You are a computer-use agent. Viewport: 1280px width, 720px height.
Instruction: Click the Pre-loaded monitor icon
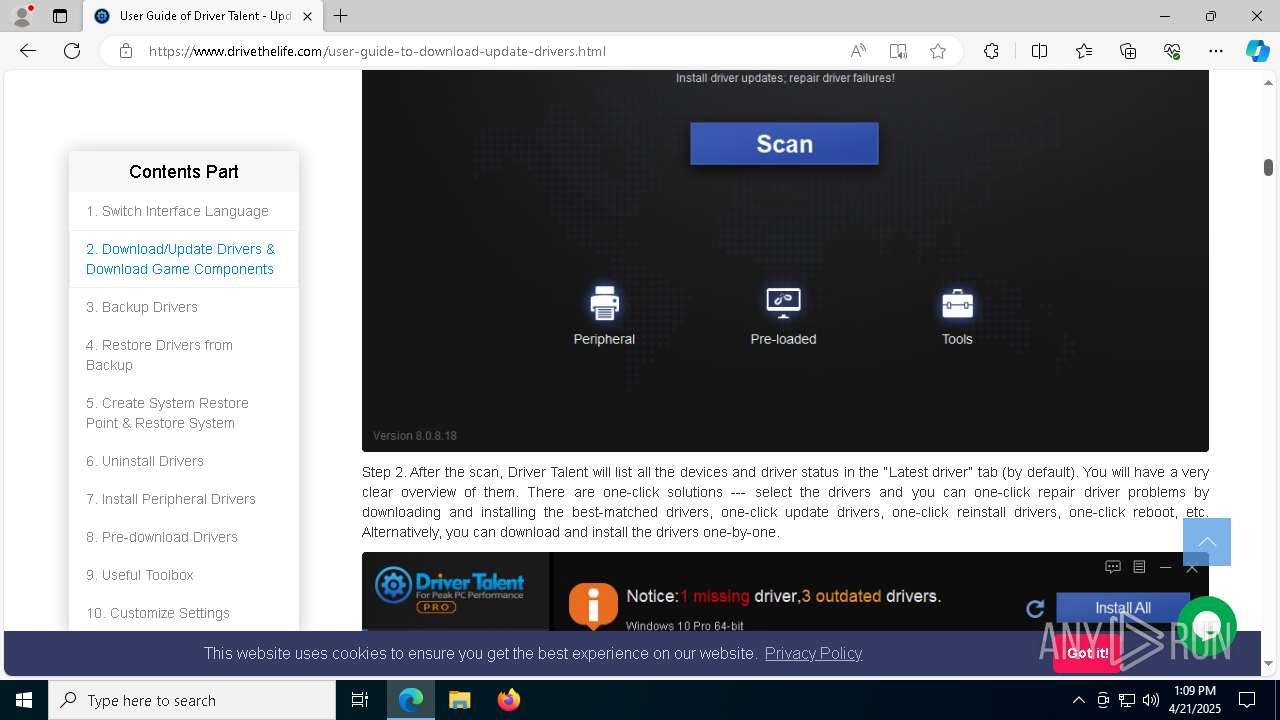pos(783,302)
